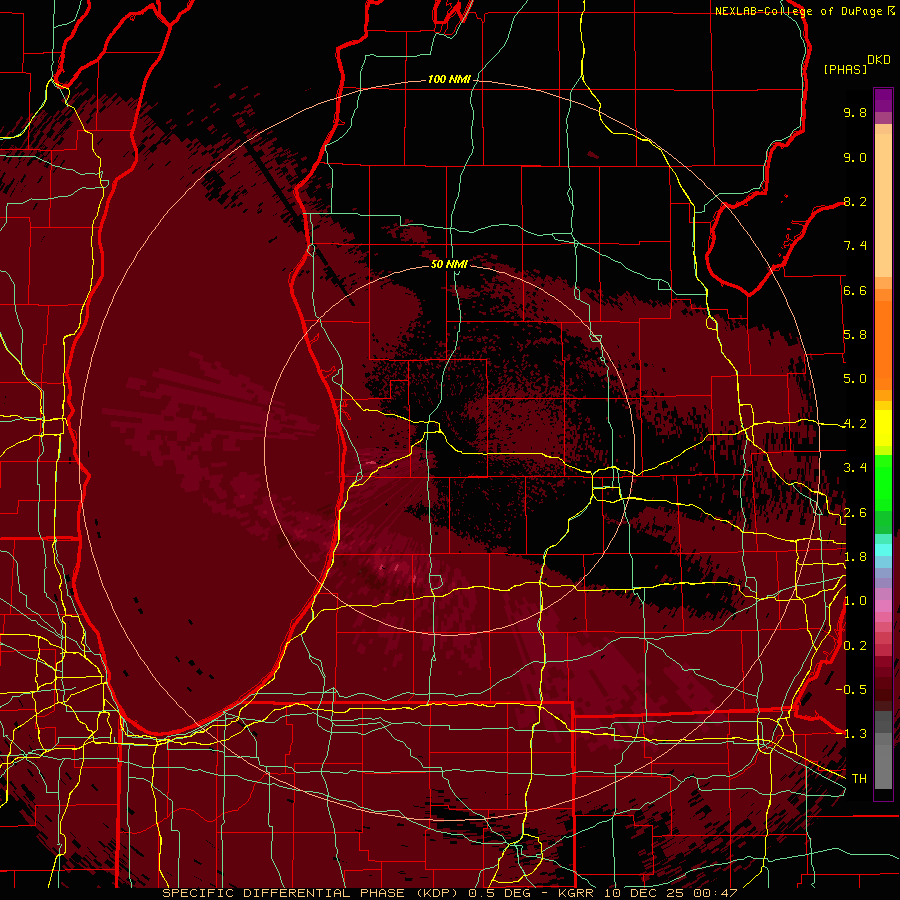This screenshot has width=900, height=900.
Task: Click the 9.0 value on the color scale
Action: (855, 157)
